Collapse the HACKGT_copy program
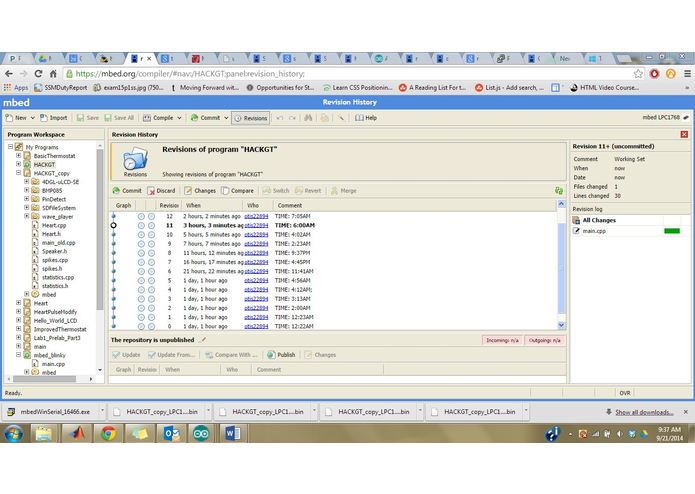The width and height of the screenshot is (695, 494). click(19, 173)
